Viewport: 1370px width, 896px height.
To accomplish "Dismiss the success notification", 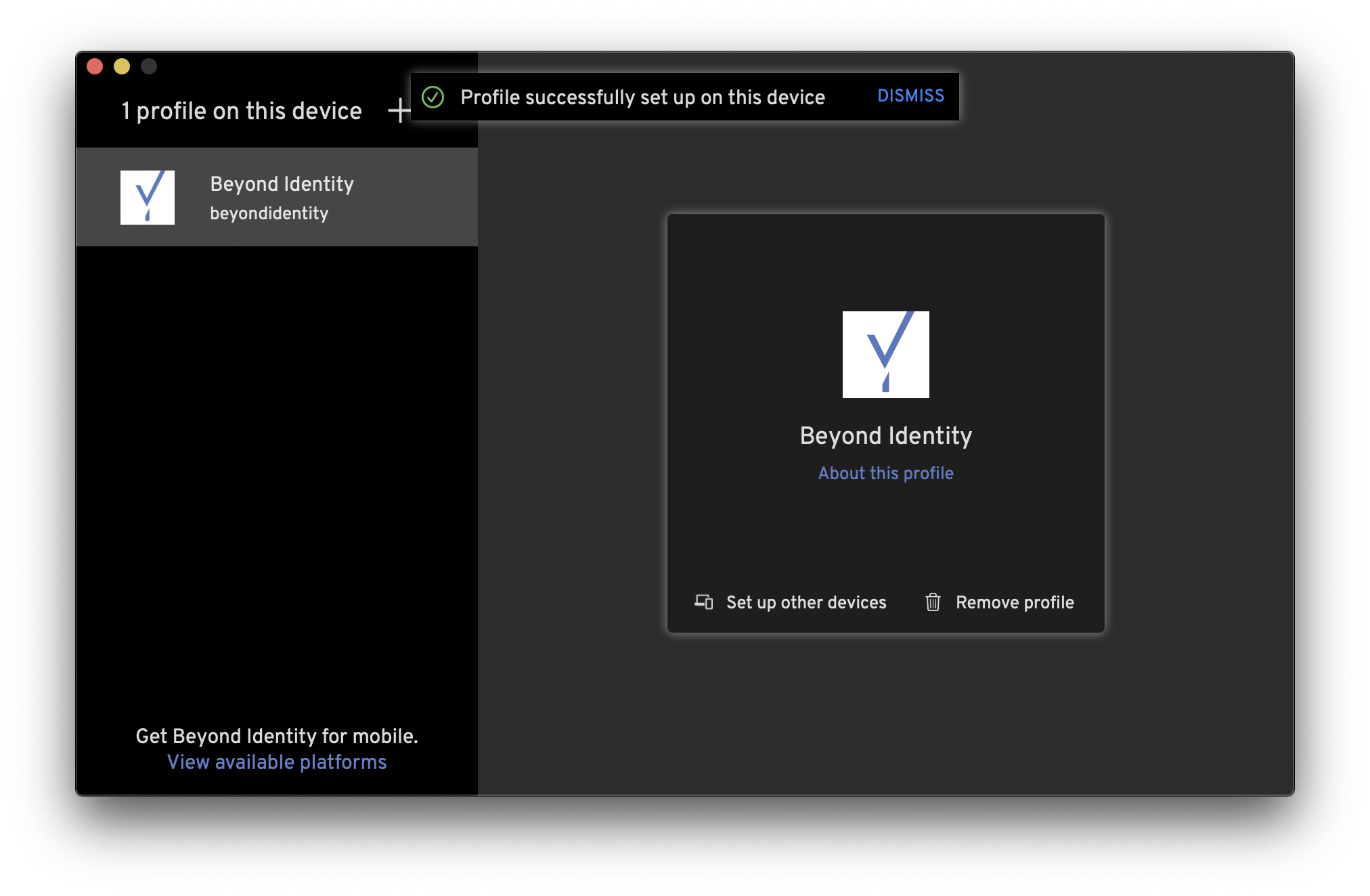I will click(910, 95).
